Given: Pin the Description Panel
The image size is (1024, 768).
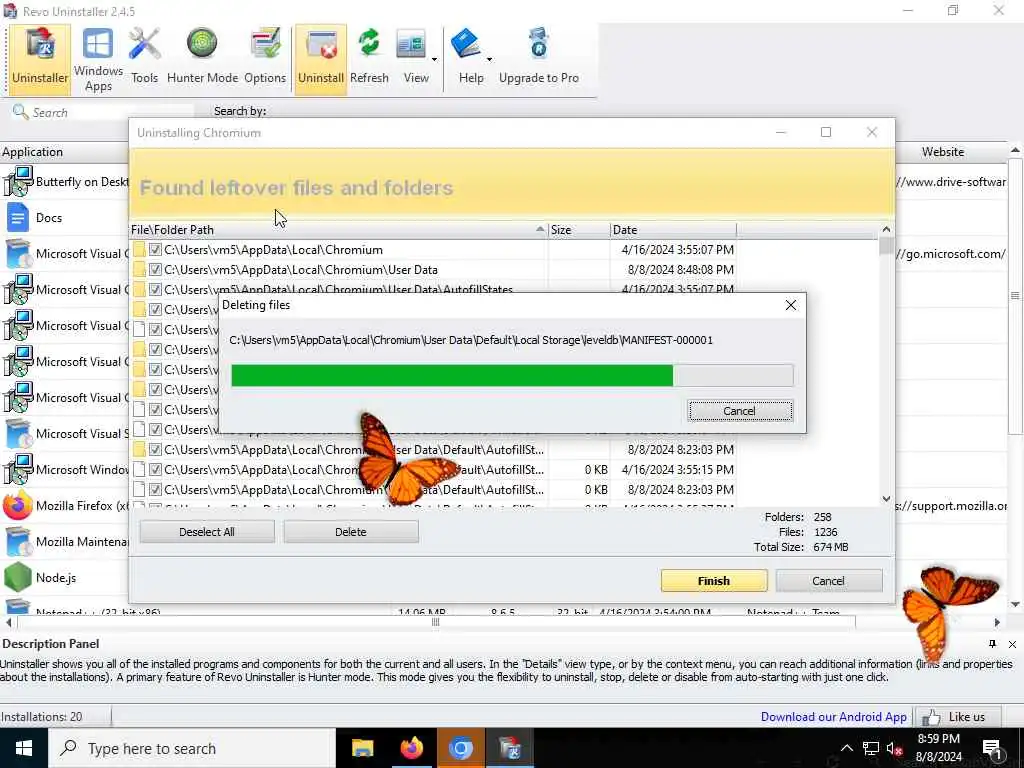Looking at the screenshot, I should point(992,644).
